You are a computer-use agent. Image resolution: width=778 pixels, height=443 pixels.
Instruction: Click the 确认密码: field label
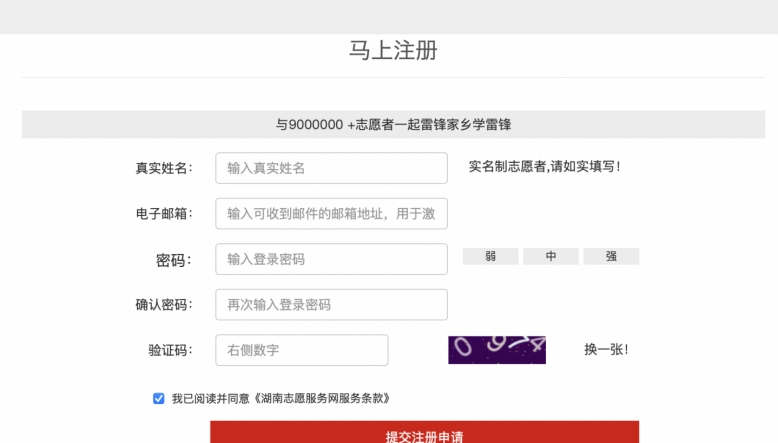(x=163, y=305)
